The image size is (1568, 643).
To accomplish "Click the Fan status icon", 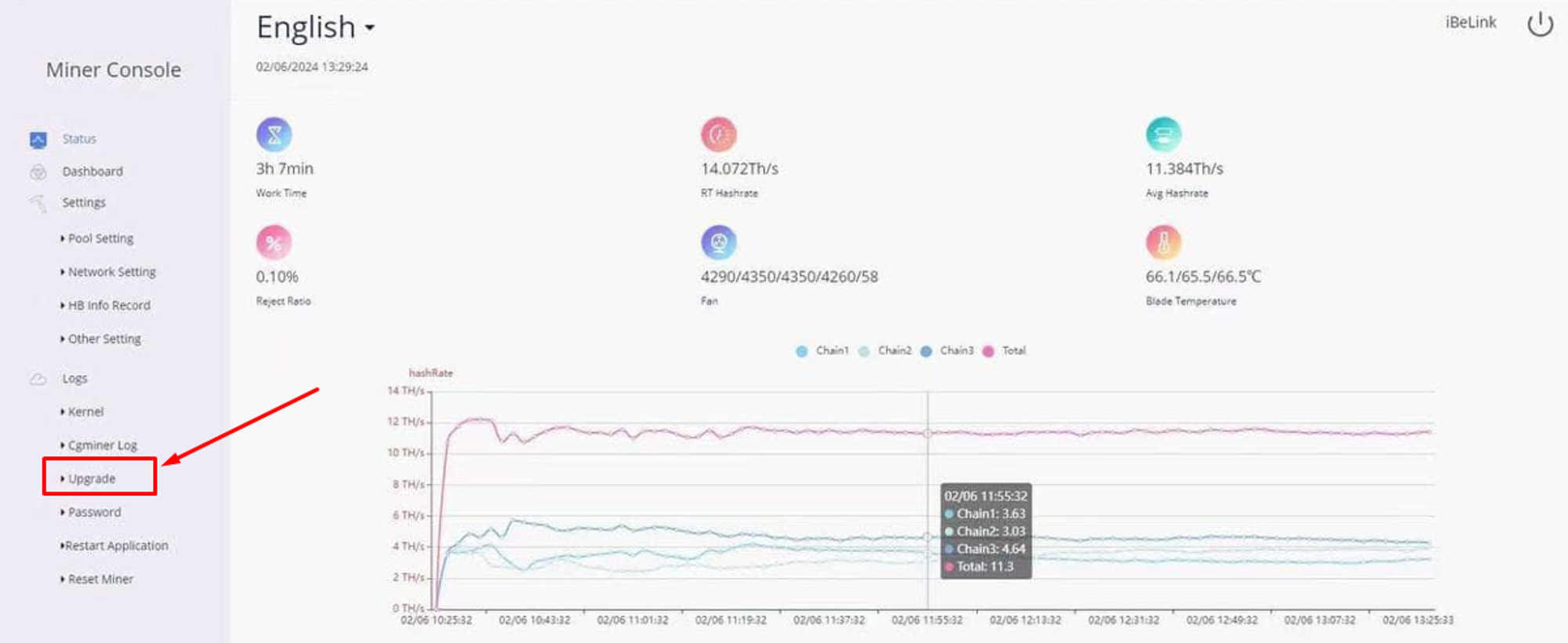I will (718, 243).
